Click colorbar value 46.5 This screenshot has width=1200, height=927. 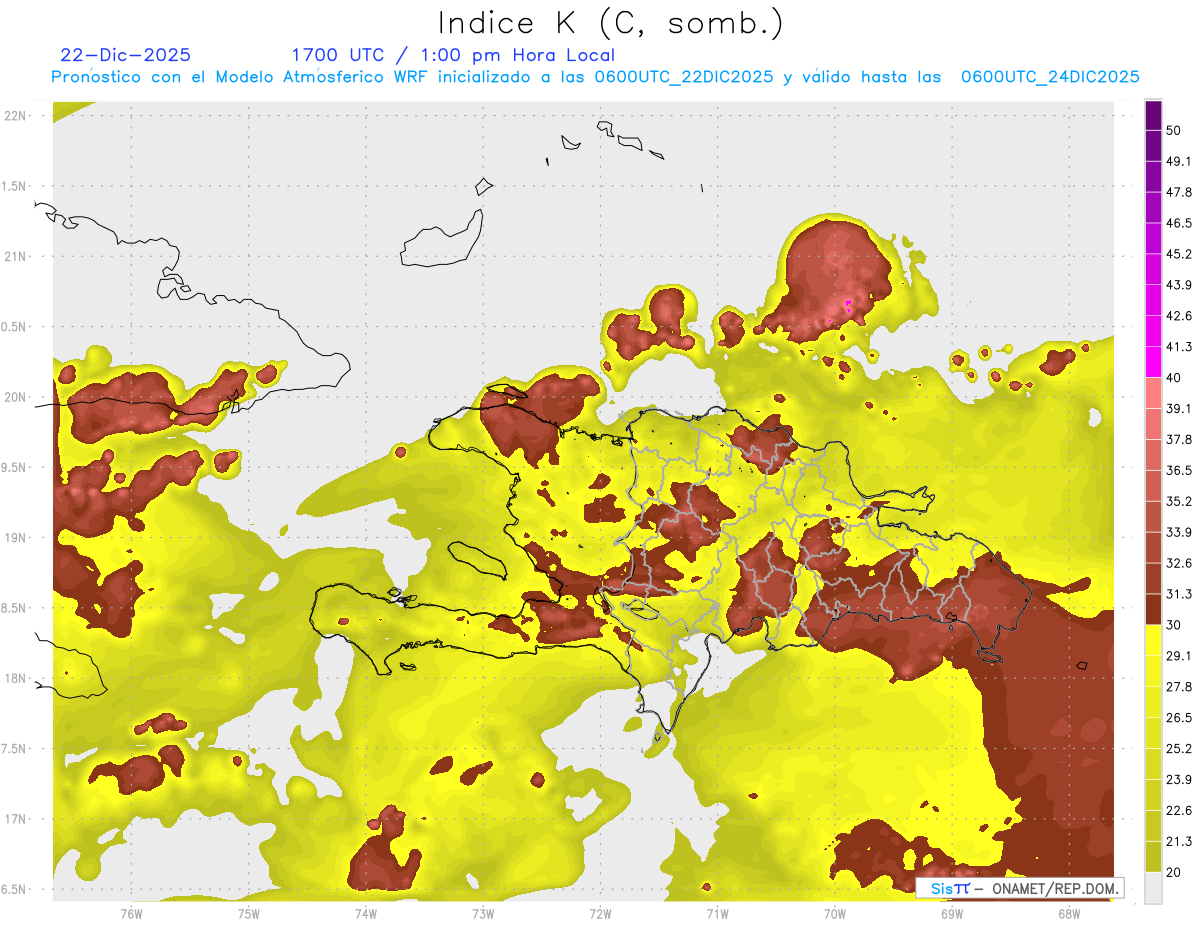(x=1179, y=223)
